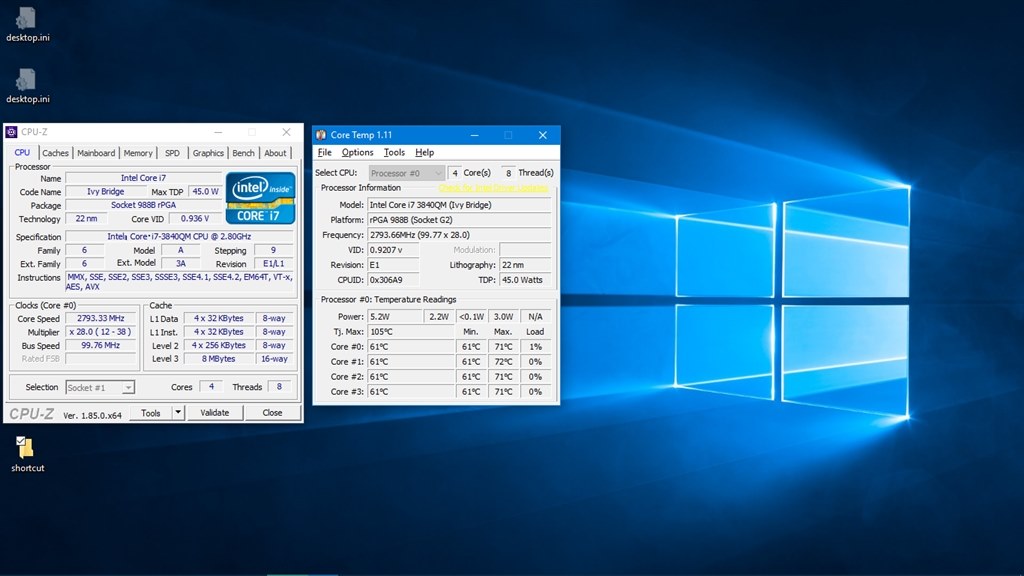Close the Core Temp window
The width and height of the screenshot is (1024, 576).
pyautogui.click(x=543, y=135)
